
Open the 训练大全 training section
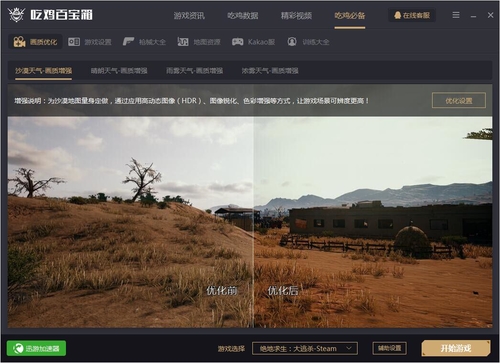(x=308, y=42)
